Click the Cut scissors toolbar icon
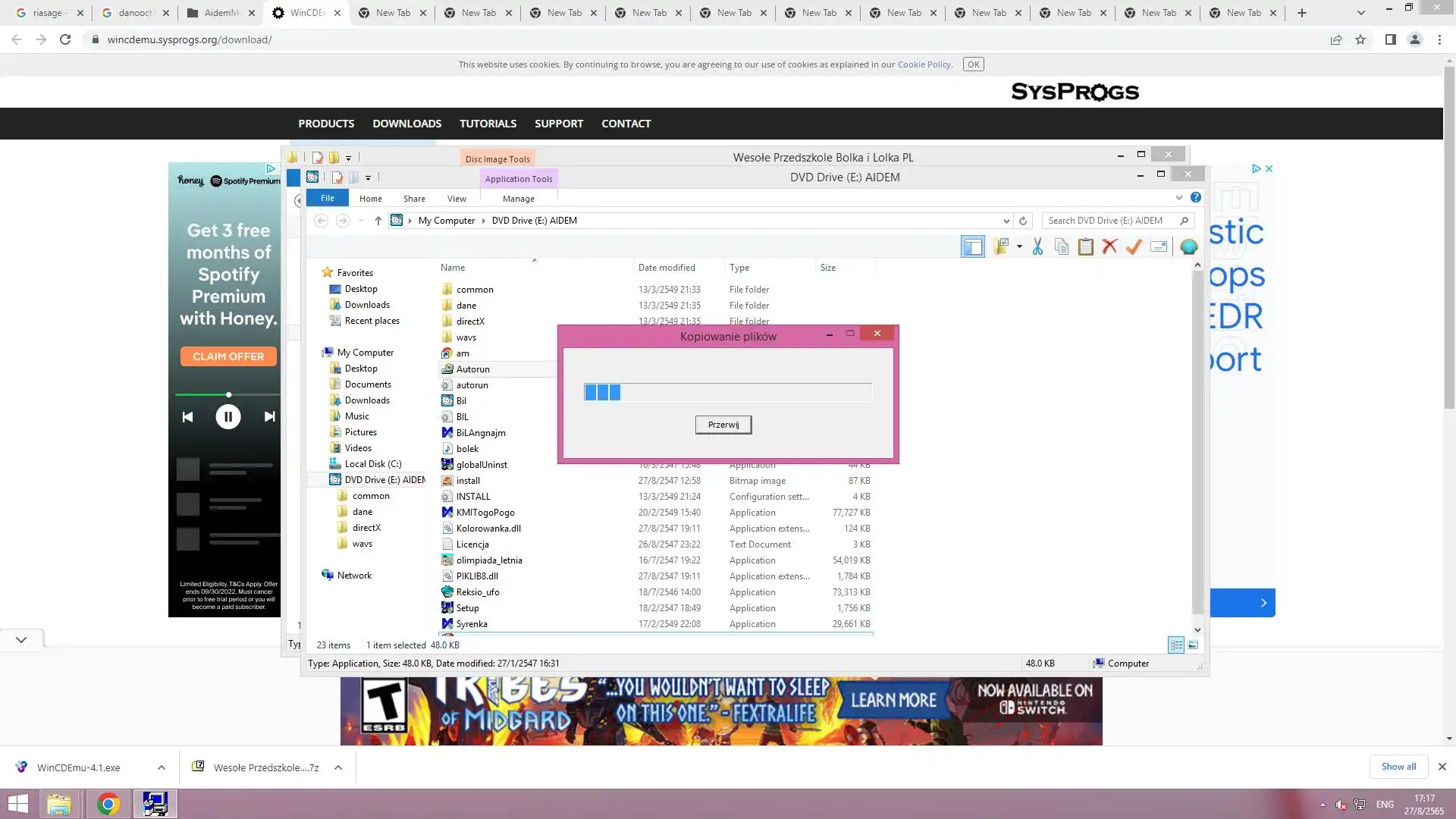The height and width of the screenshot is (819, 1456). (1037, 247)
